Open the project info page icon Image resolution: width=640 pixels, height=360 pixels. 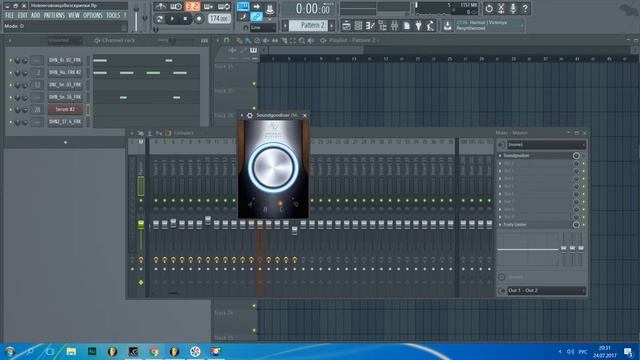click(407, 26)
